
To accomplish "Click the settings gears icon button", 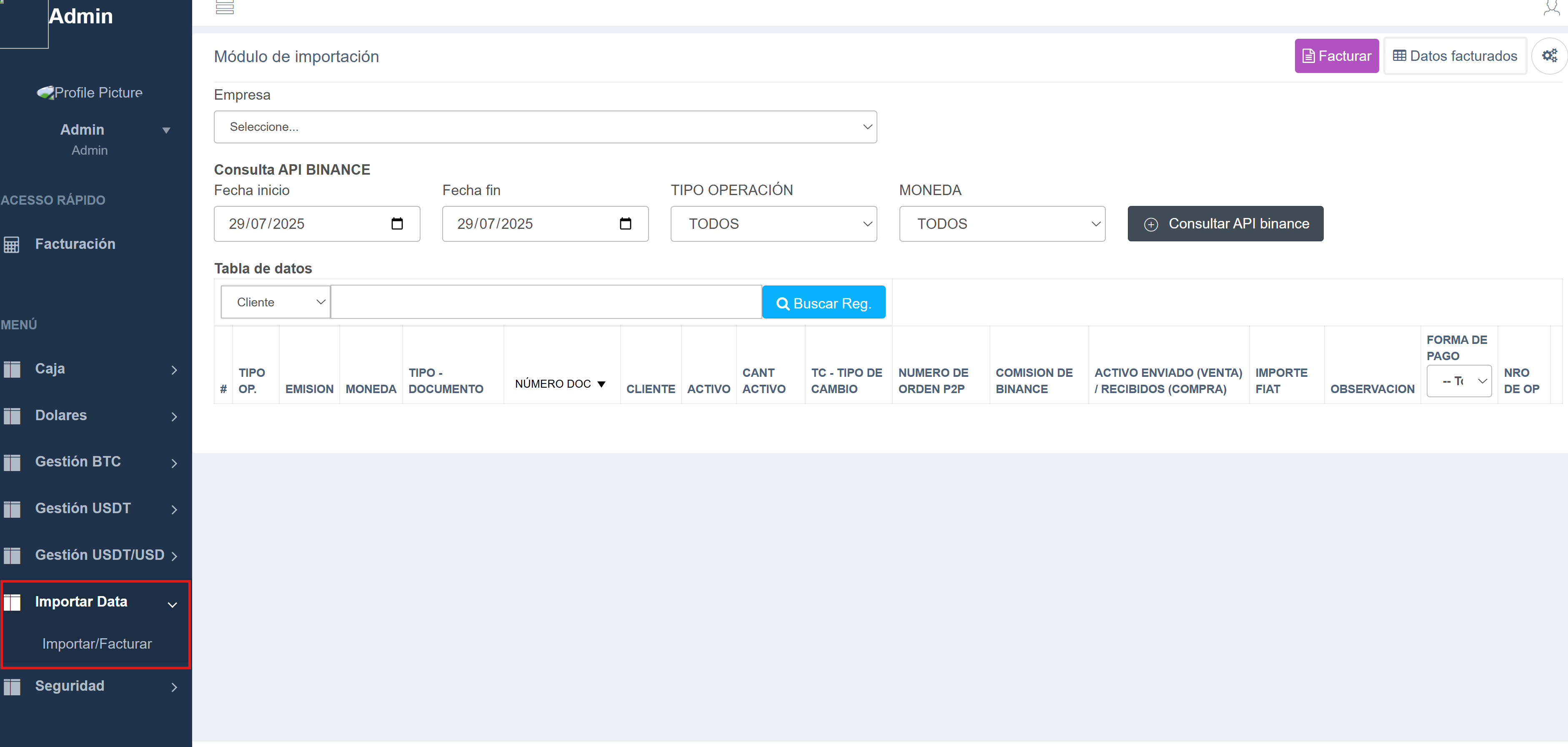I will (1549, 56).
